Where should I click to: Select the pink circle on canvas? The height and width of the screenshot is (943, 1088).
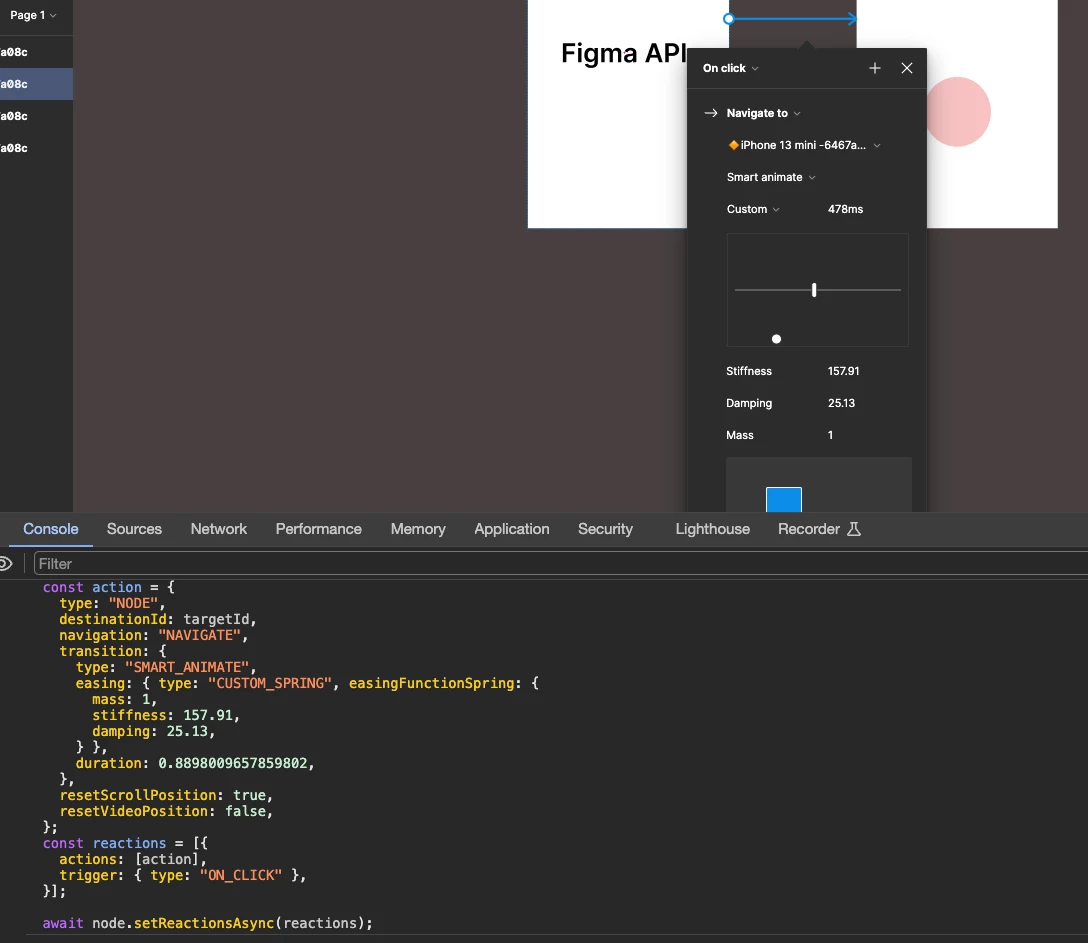click(958, 112)
